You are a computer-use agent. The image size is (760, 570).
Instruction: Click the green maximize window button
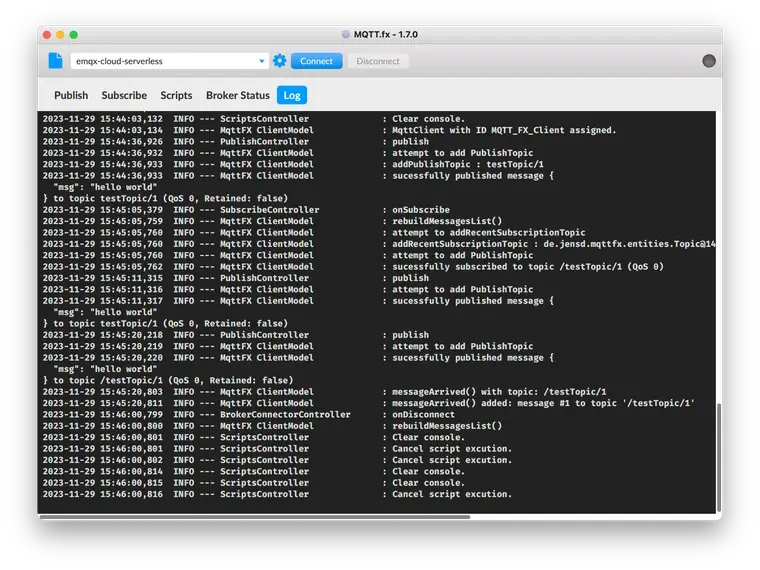[74, 34]
